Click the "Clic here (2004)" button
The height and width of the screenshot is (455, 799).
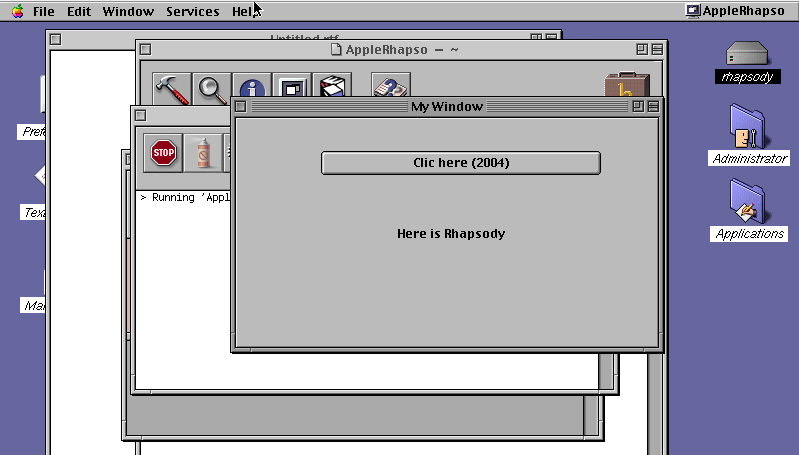point(461,163)
